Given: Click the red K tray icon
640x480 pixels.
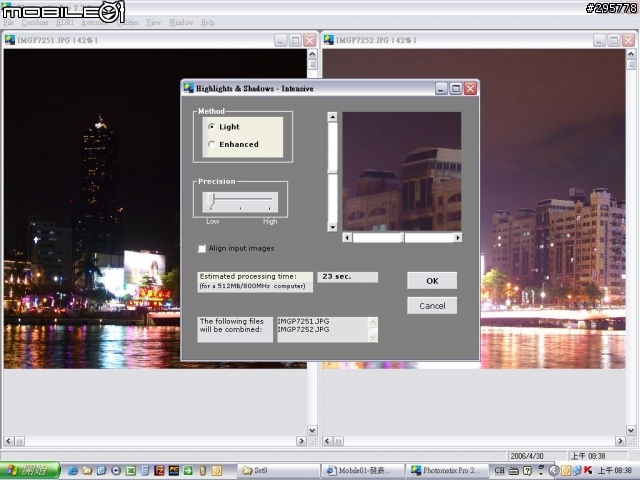Looking at the screenshot, I should pos(588,471).
